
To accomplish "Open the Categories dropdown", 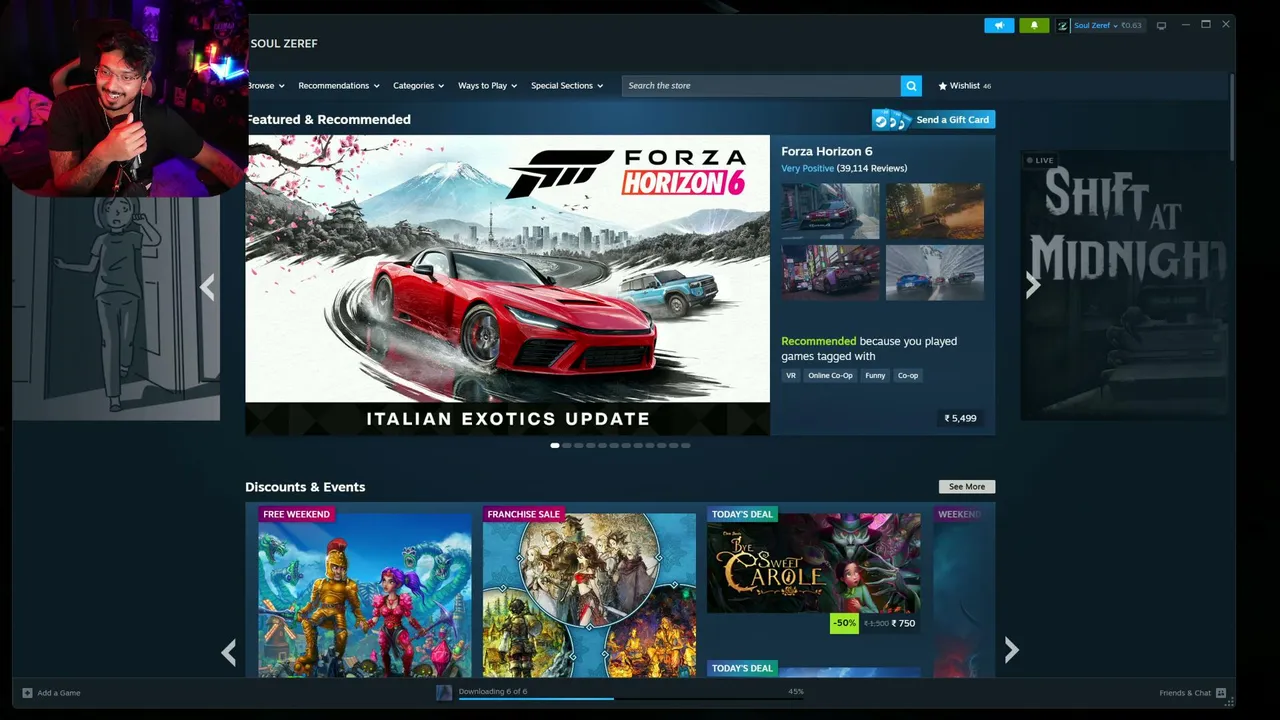I will pos(418,86).
